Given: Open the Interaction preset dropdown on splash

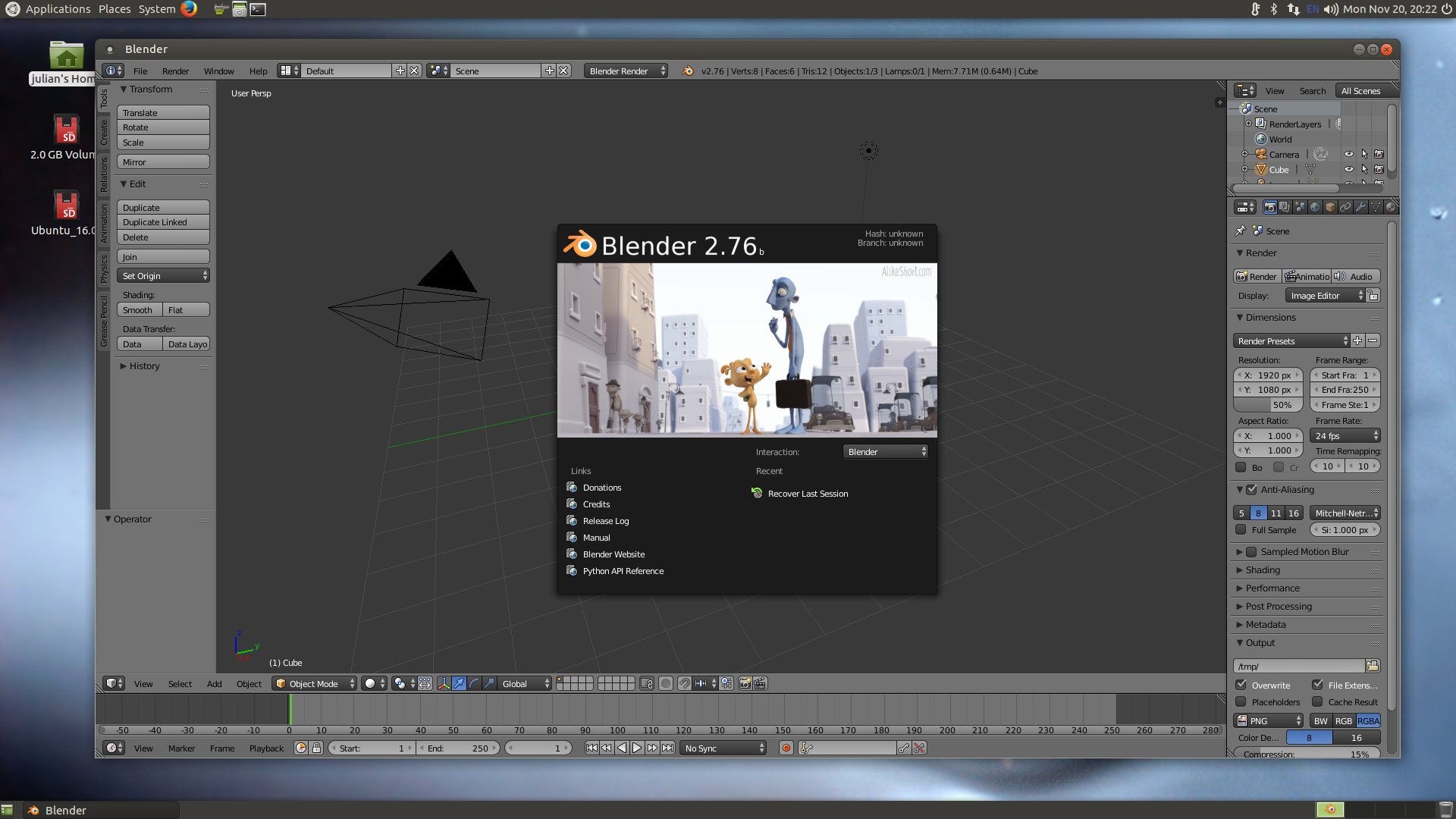Looking at the screenshot, I should [x=886, y=452].
